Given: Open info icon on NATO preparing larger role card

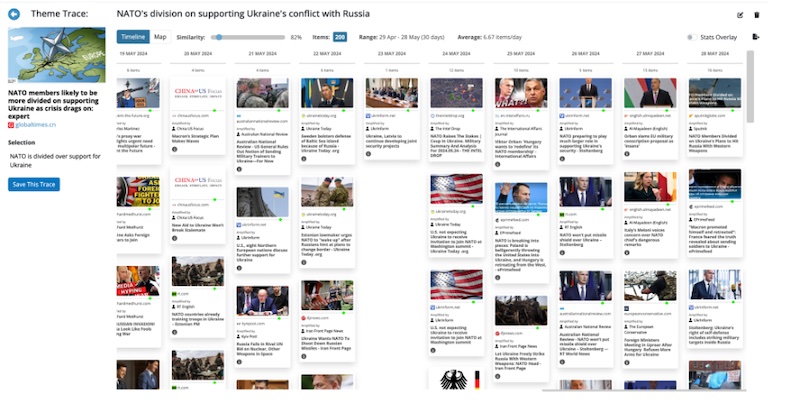Looking at the screenshot, I should point(562,159).
